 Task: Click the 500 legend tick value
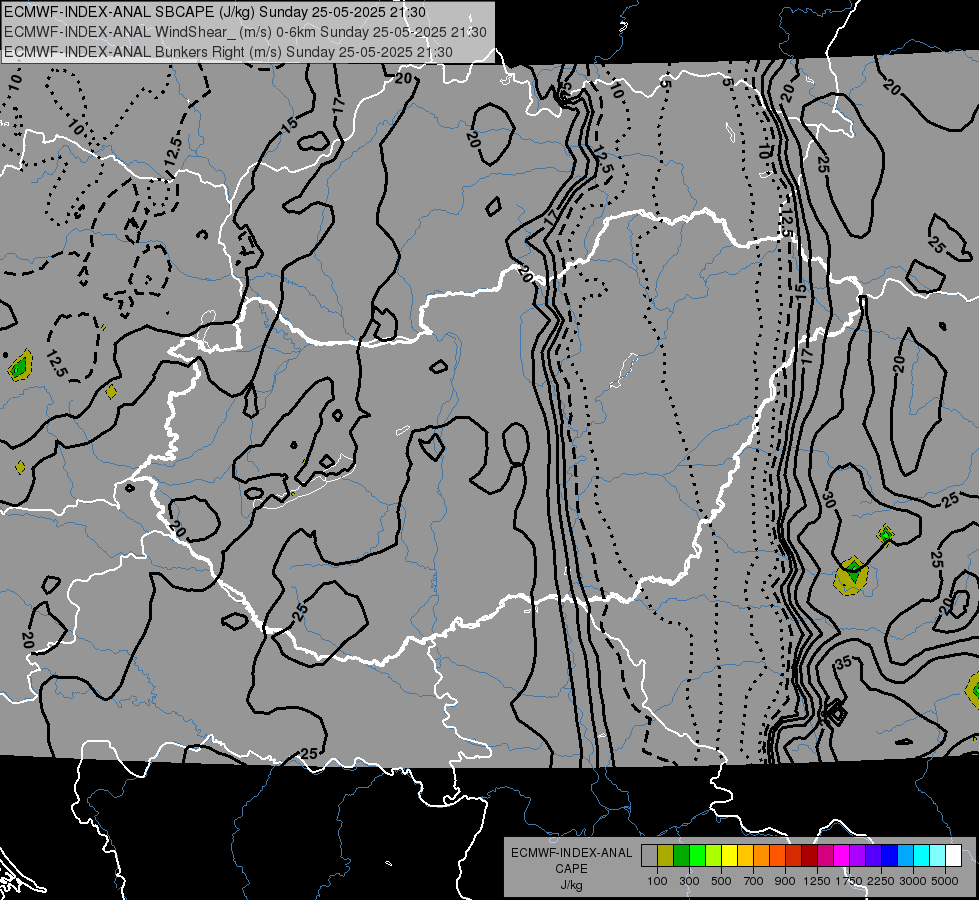[x=721, y=881]
